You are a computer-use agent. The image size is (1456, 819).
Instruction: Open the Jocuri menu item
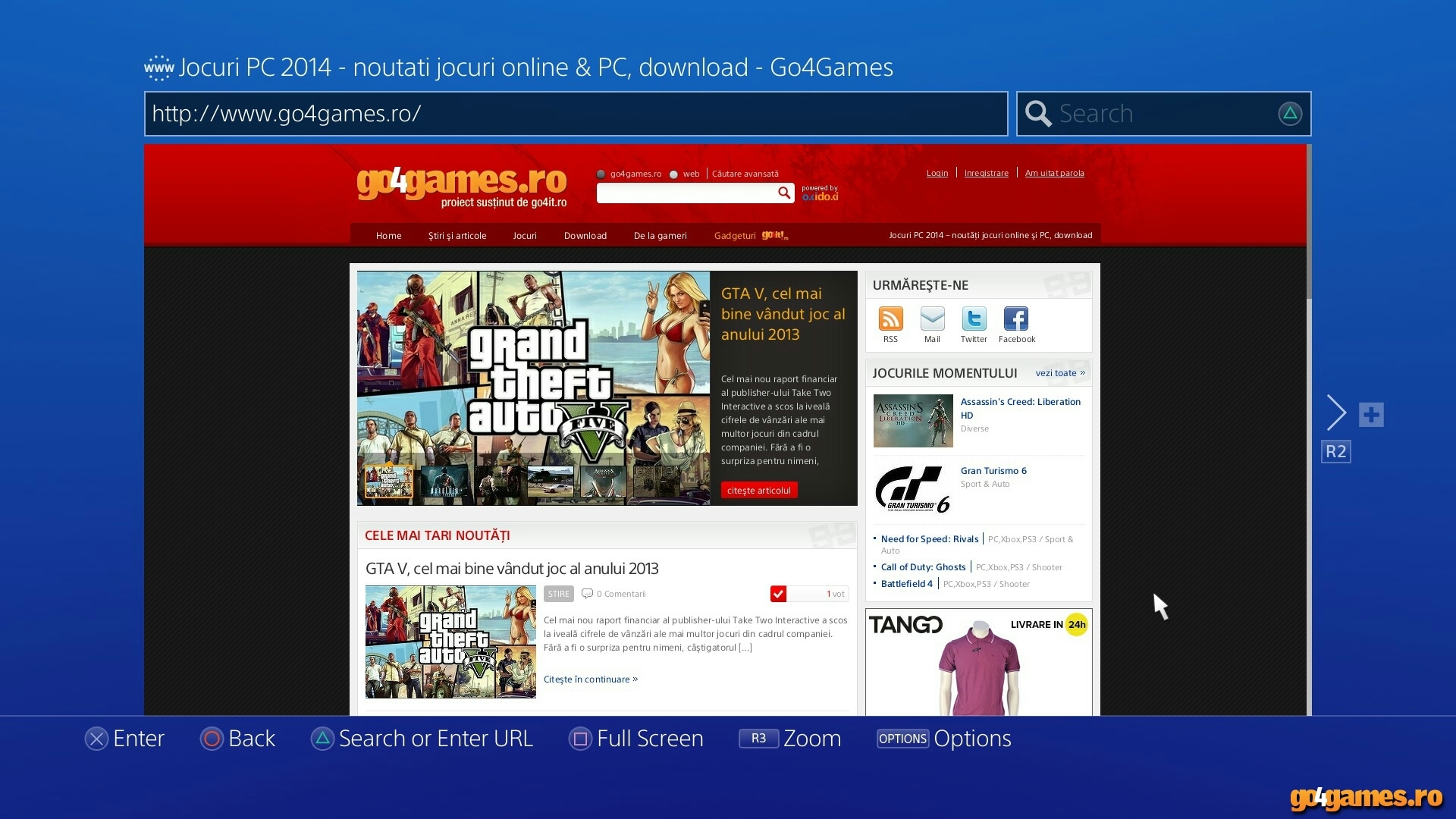pyautogui.click(x=525, y=236)
